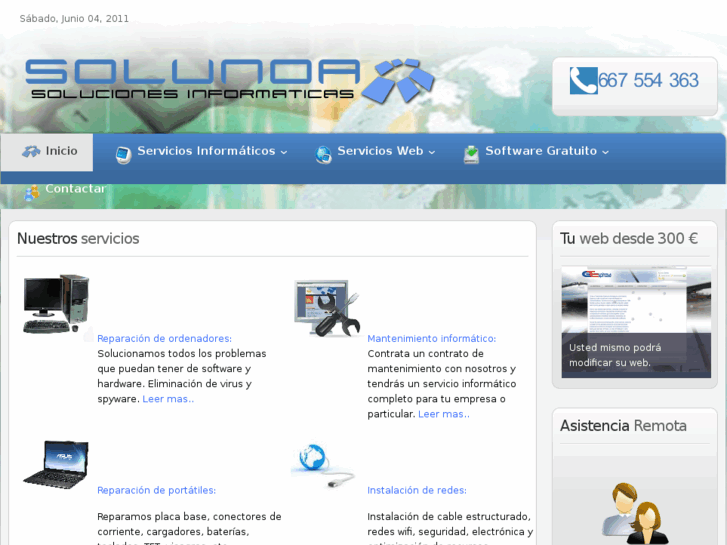Viewport: 727px width, 545px height.
Task: Click the date 'Sábado, Junio 04, 2011'
Action: [x=74, y=19]
